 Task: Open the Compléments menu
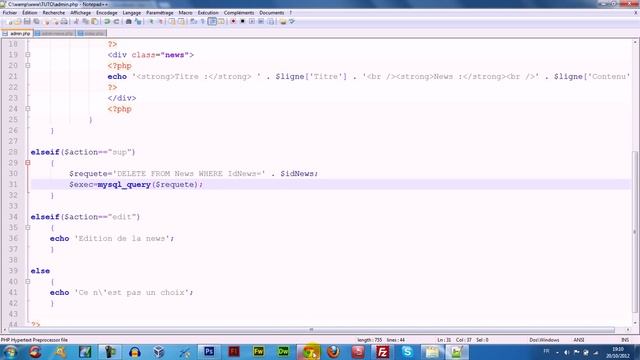[x=239, y=13]
